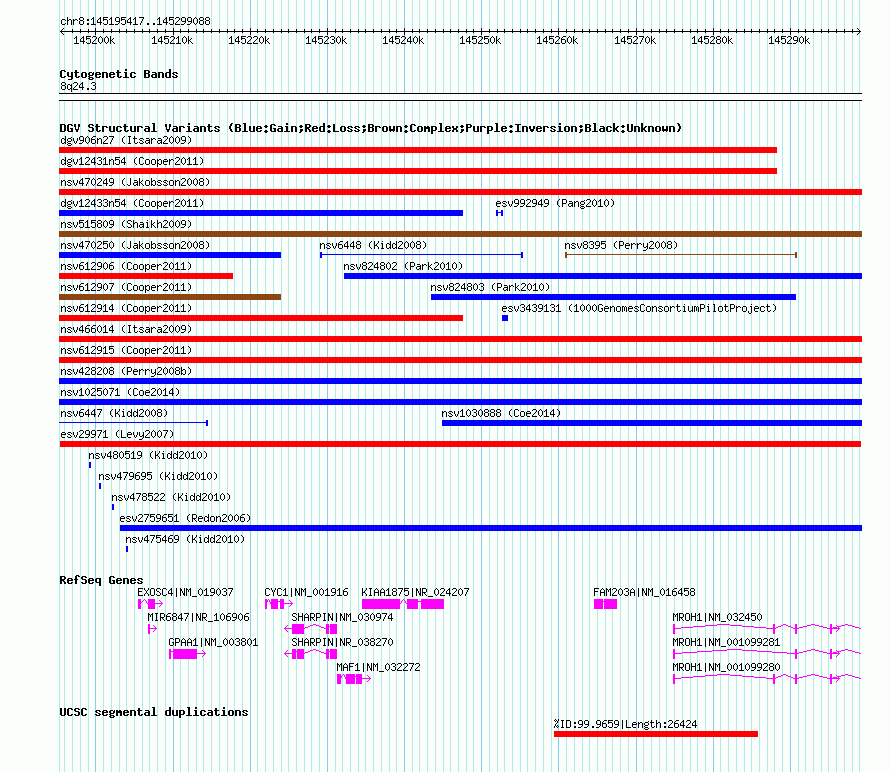The image size is (890, 772).
Task: Click the CYC1 gene glyph
Action: (279, 604)
